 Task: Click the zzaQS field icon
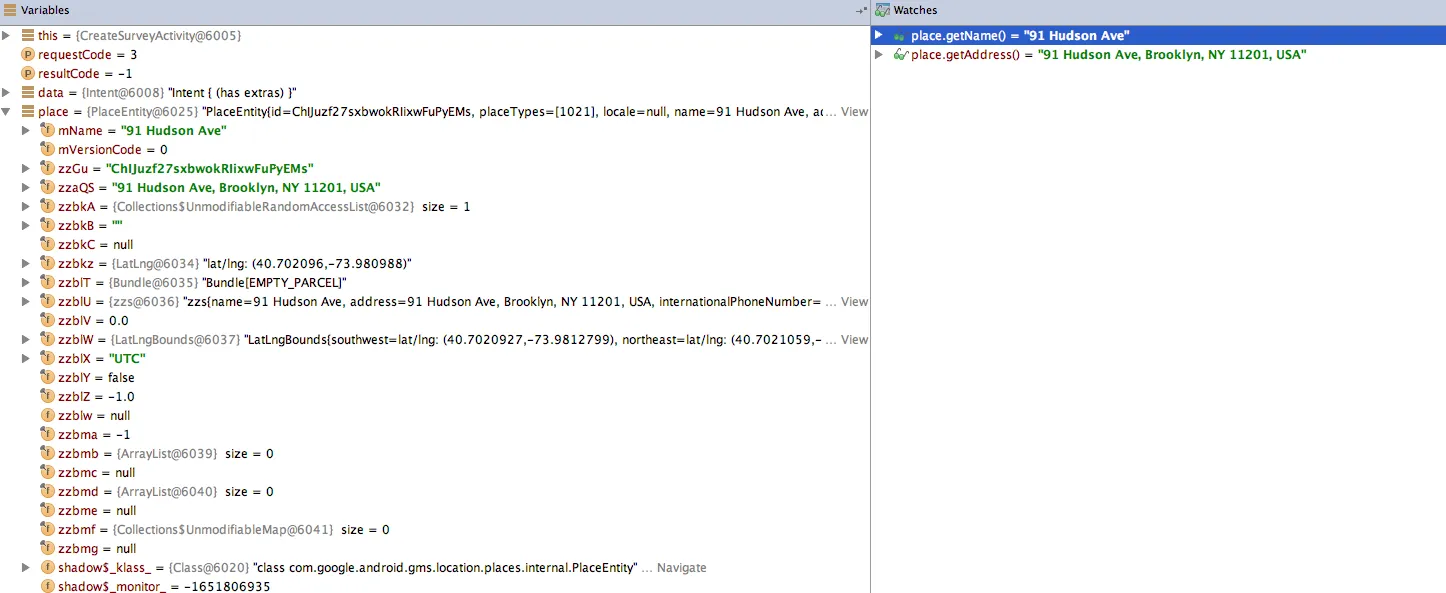pyautogui.click(x=47, y=187)
